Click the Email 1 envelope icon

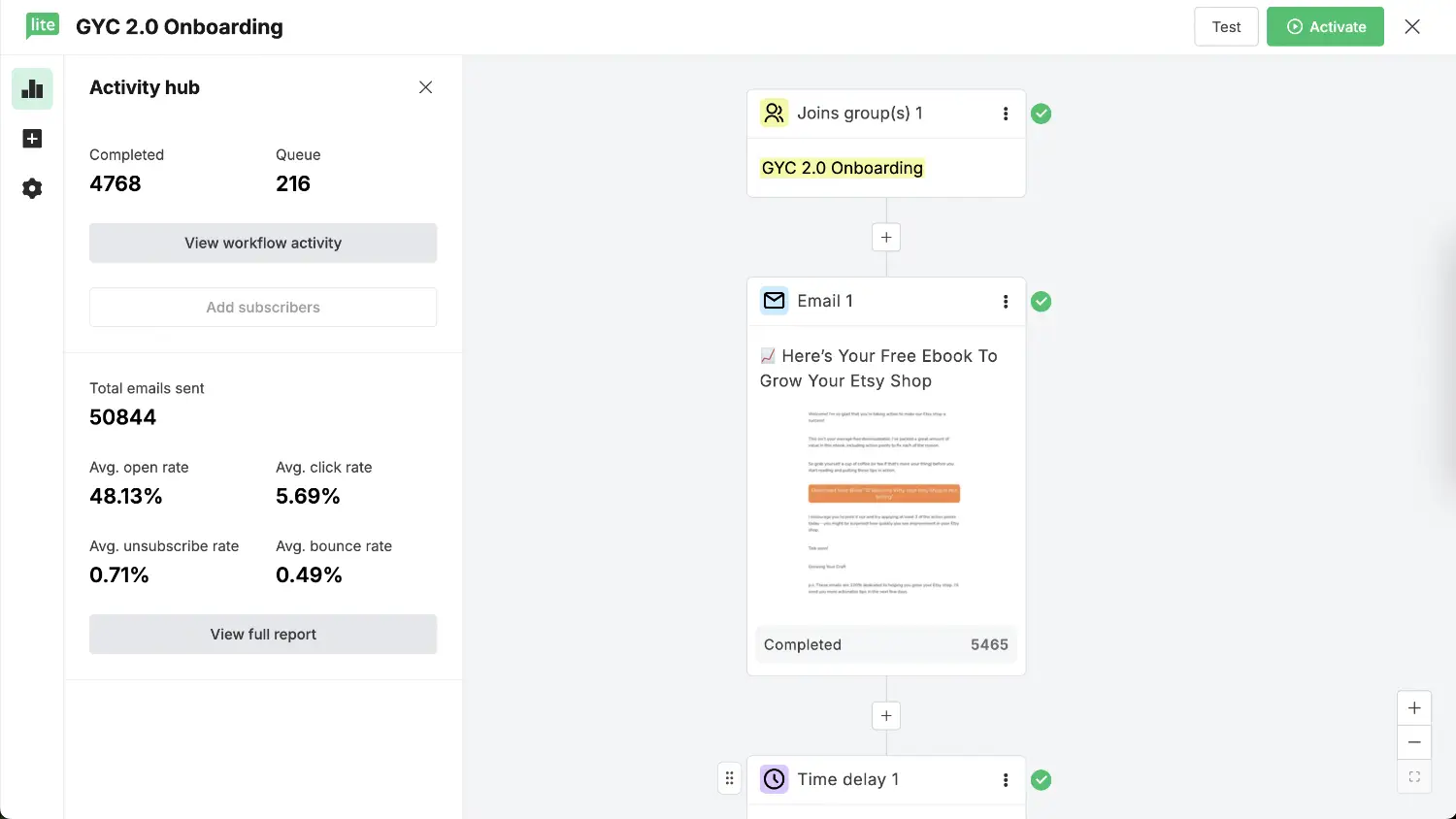774,301
